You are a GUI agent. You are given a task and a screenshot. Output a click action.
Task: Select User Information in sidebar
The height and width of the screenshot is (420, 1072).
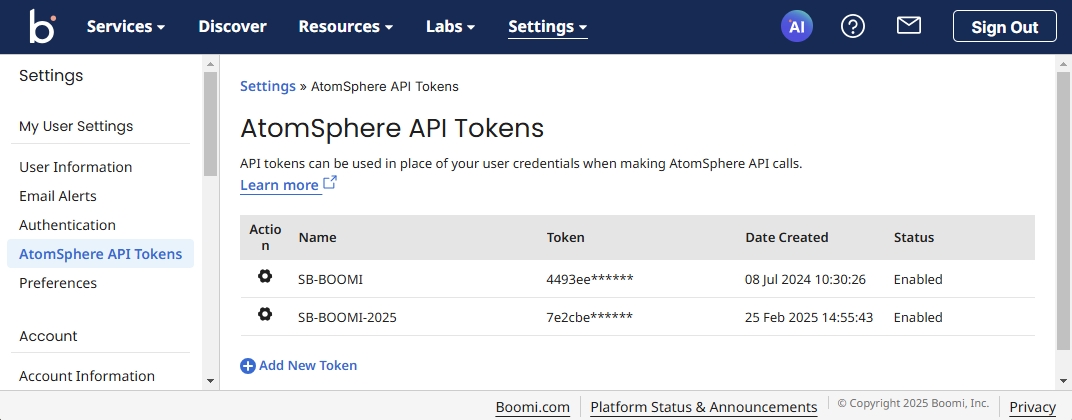click(x=76, y=167)
